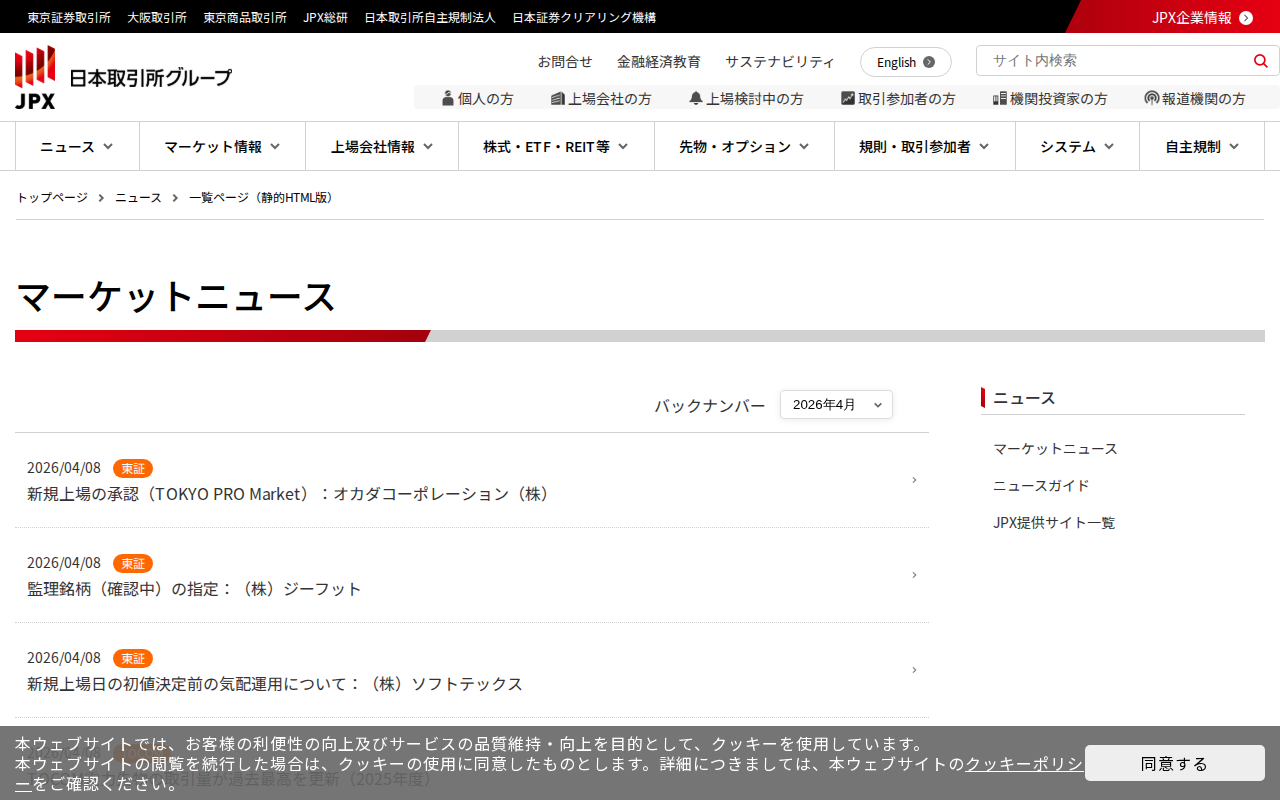Expand the 自主規制 main menu
The height and width of the screenshot is (800, 1280).
click(x=1202, y=146)
